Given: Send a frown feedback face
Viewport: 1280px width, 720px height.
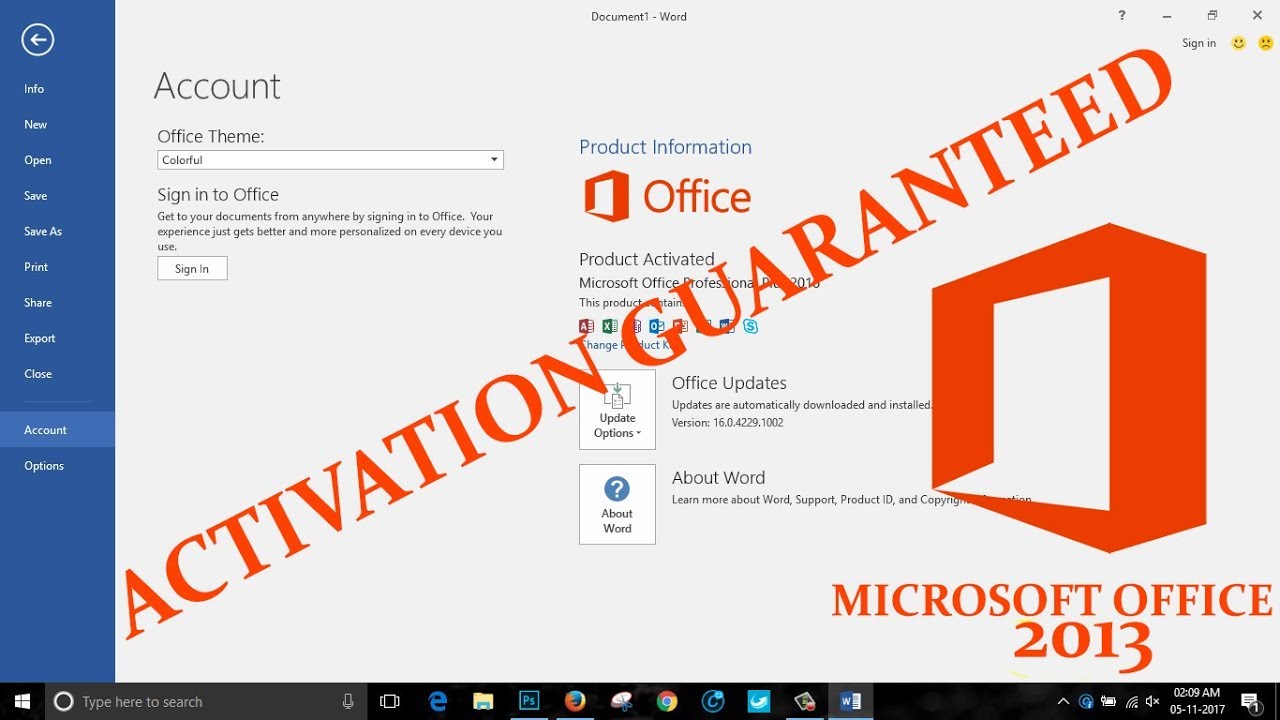Looking at the screenshot, I should pos(1265,43).
